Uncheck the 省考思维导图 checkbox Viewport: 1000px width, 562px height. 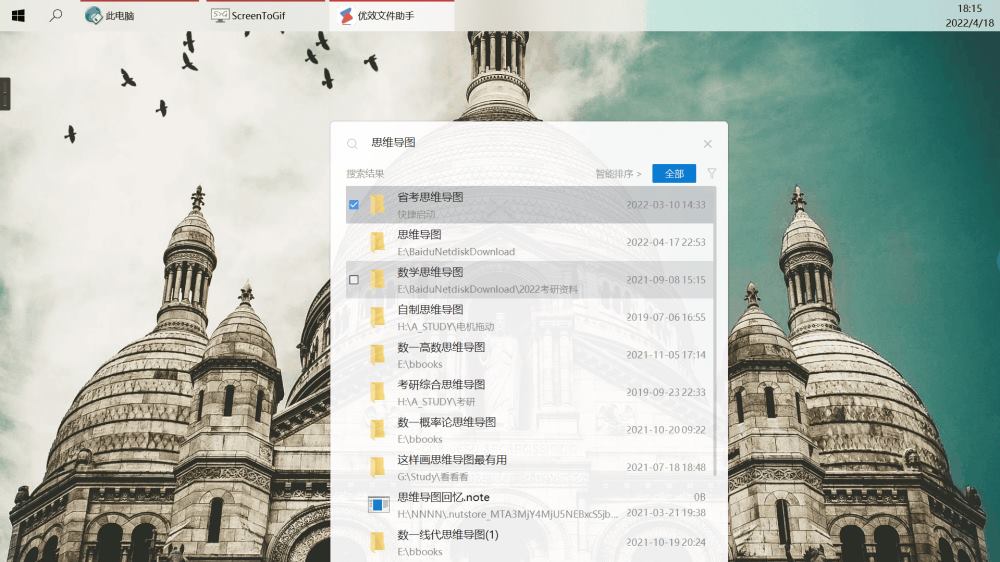[354, 205]
